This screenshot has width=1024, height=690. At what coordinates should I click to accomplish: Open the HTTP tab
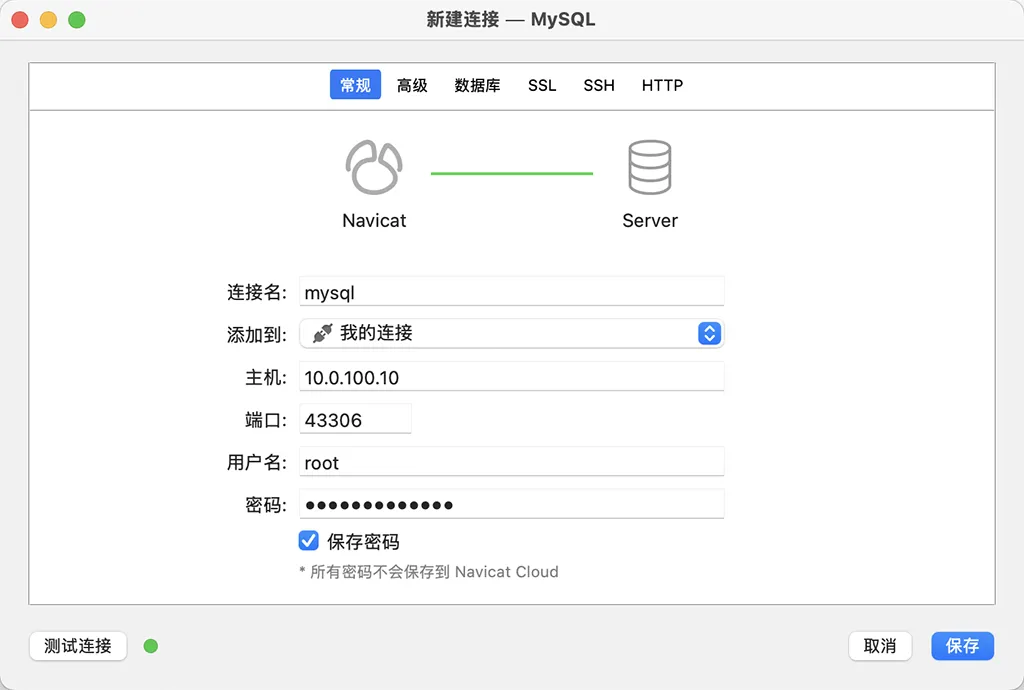point(662,85)
